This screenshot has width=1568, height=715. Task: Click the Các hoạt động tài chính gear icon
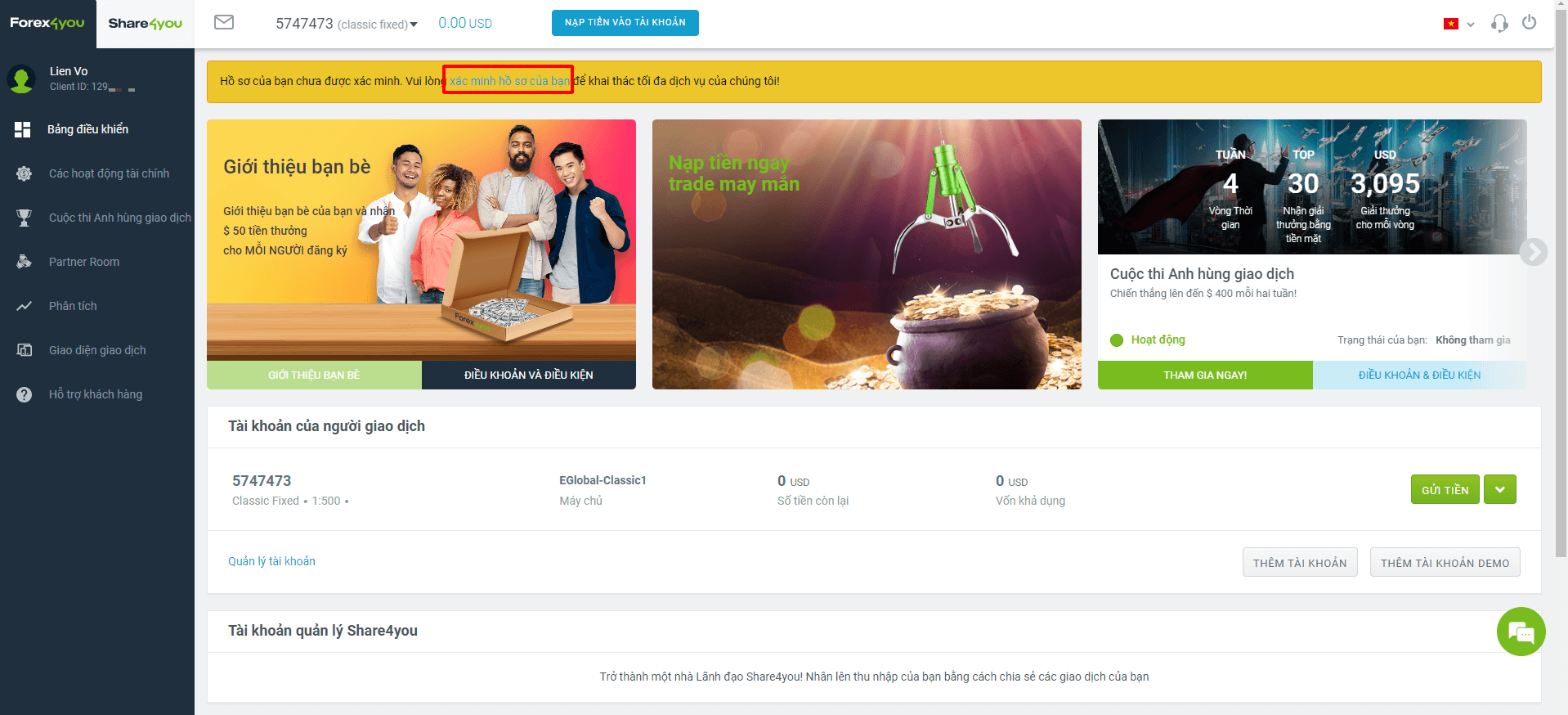pos(25,173)
